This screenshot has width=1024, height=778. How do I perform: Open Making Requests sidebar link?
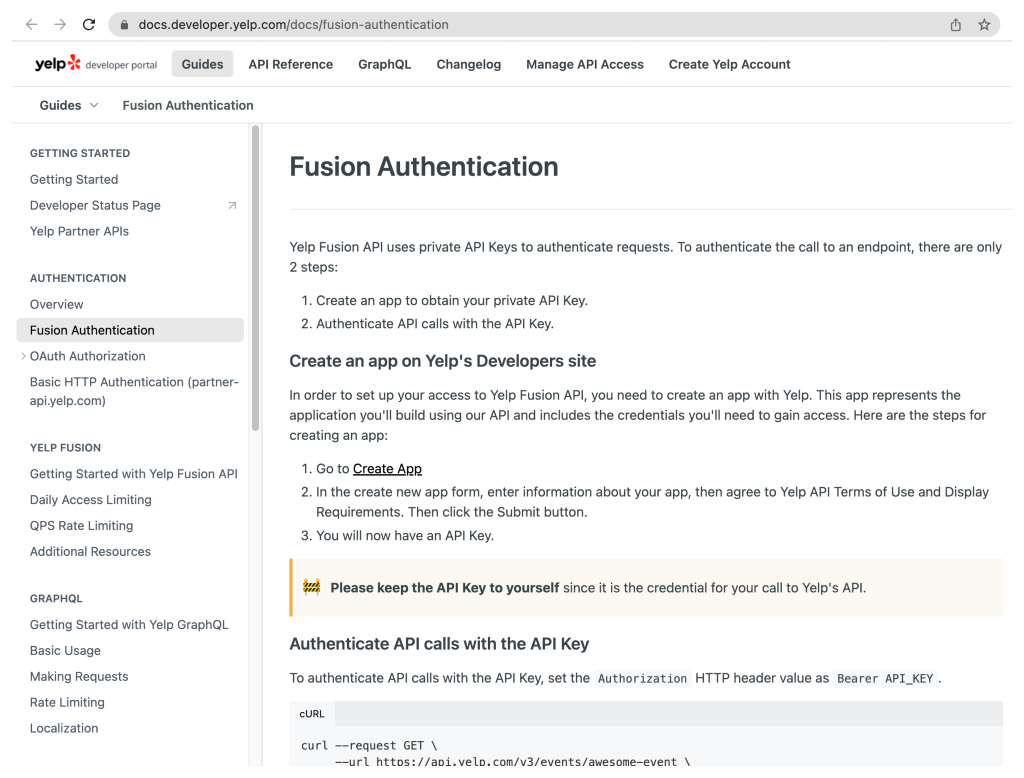pyautogui.click(x=79, y=677)
